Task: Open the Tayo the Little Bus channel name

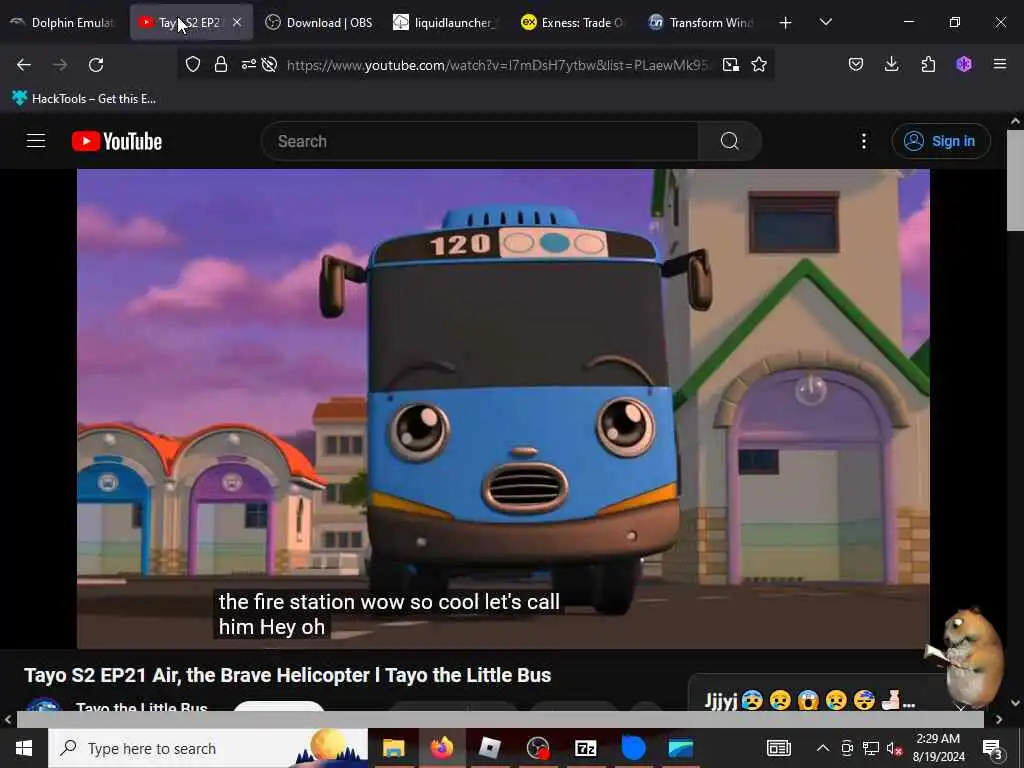Action: pyautogui.click(x=142, y=707)
